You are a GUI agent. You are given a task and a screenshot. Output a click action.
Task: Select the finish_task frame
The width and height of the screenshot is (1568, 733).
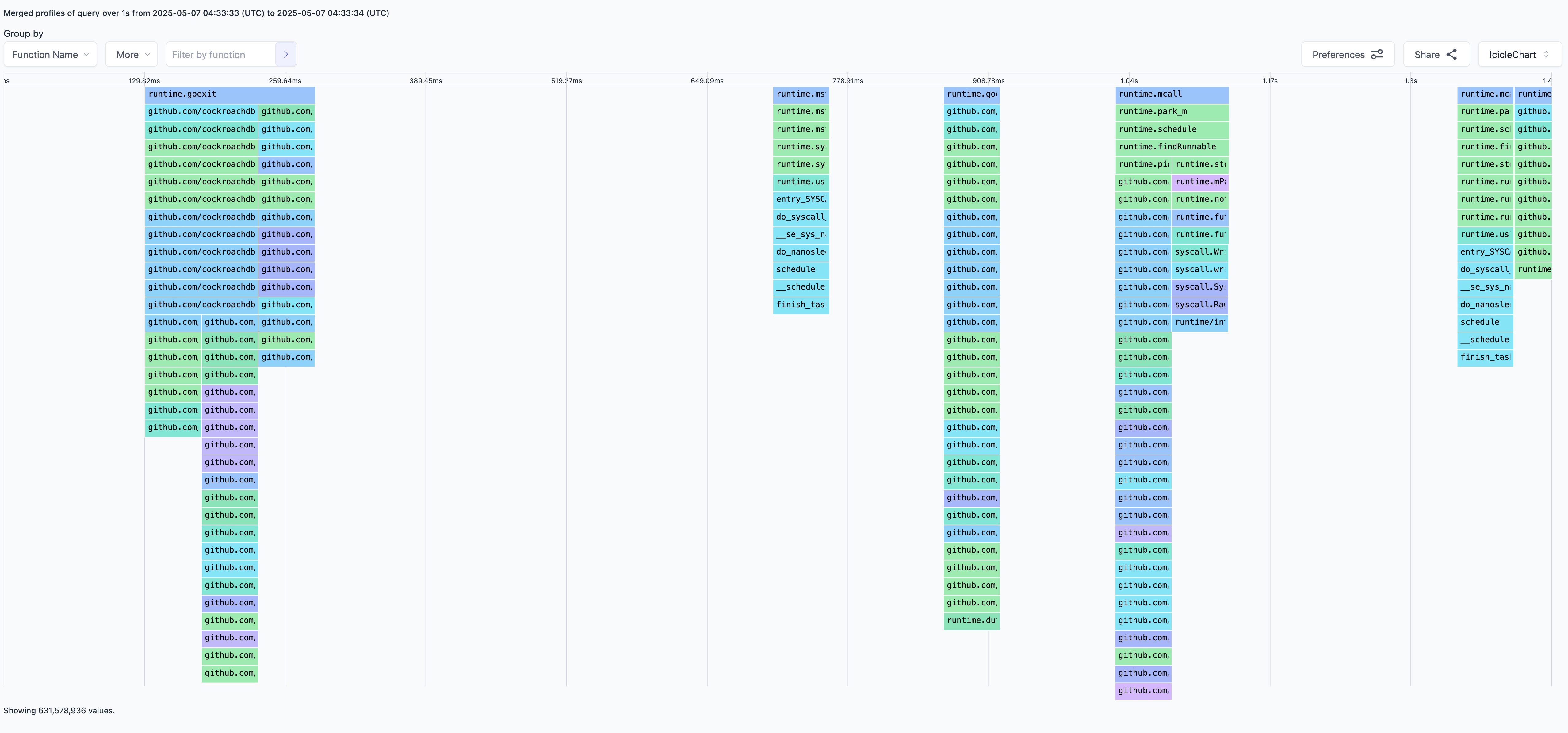pyautogui.click(x=801, y=305)
